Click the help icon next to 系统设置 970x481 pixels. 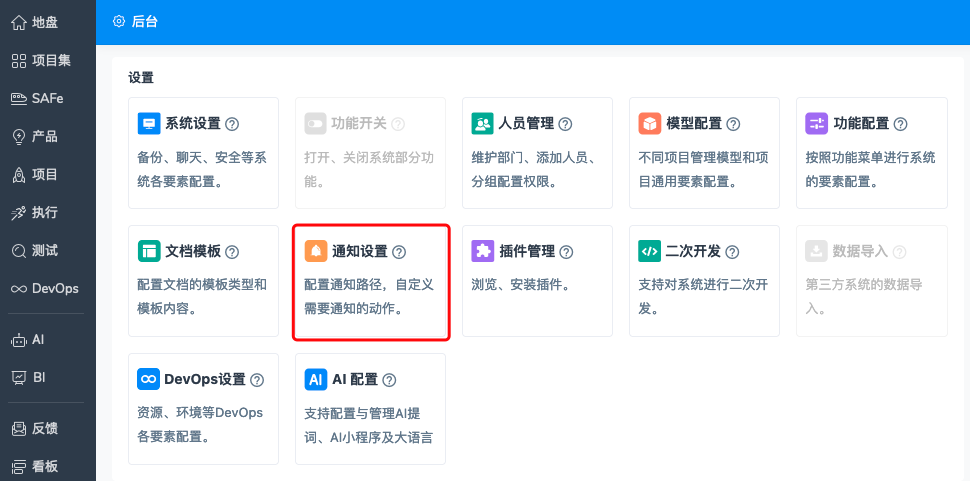click(232, 124)
